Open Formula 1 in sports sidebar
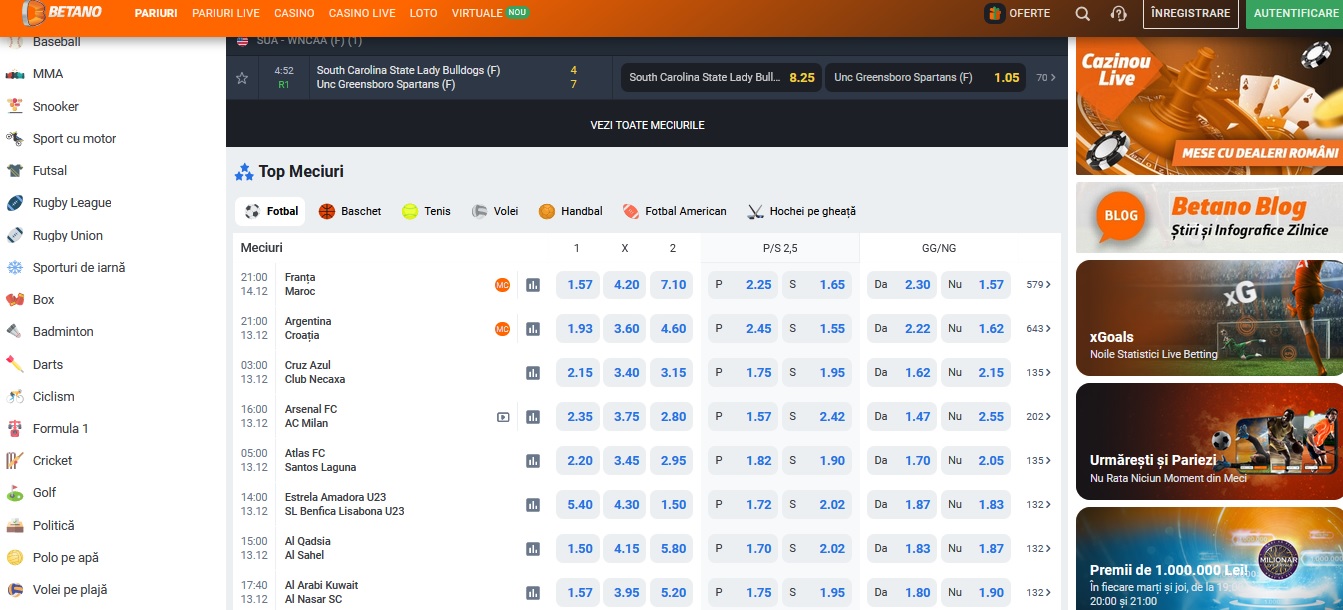The height and width of the screenshot is (610, 1343). [x=61, y=428]
